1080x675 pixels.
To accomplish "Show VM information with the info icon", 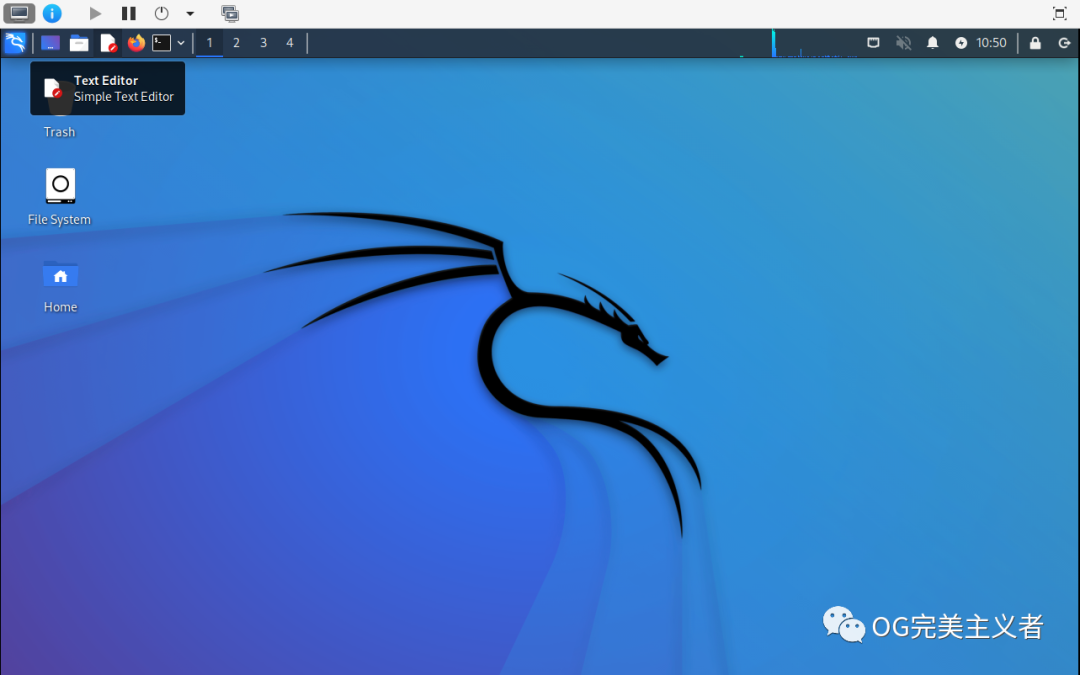I will 52,13.
